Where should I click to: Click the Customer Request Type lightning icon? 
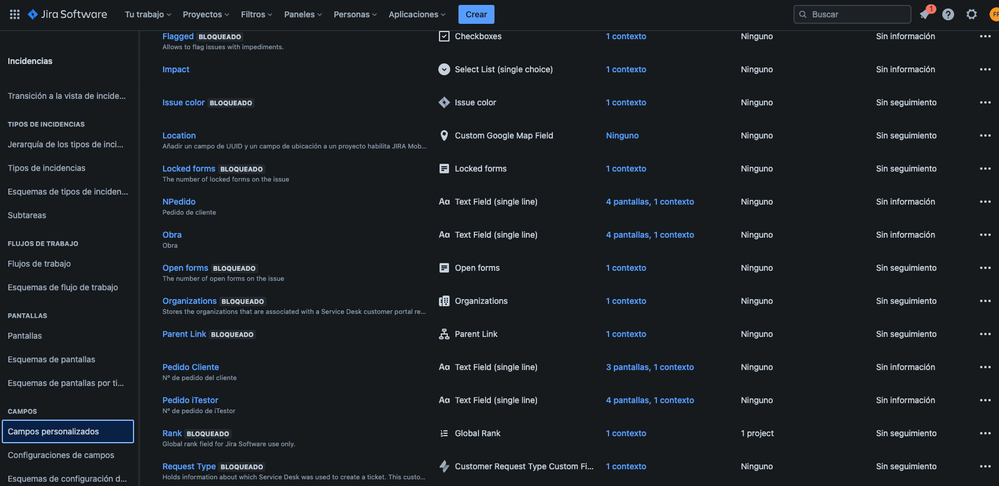click(444, 466)
